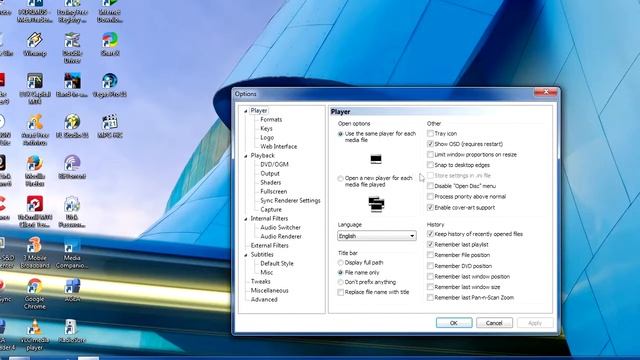
Task: Enable Remember File position
Action: pos(430,255)
